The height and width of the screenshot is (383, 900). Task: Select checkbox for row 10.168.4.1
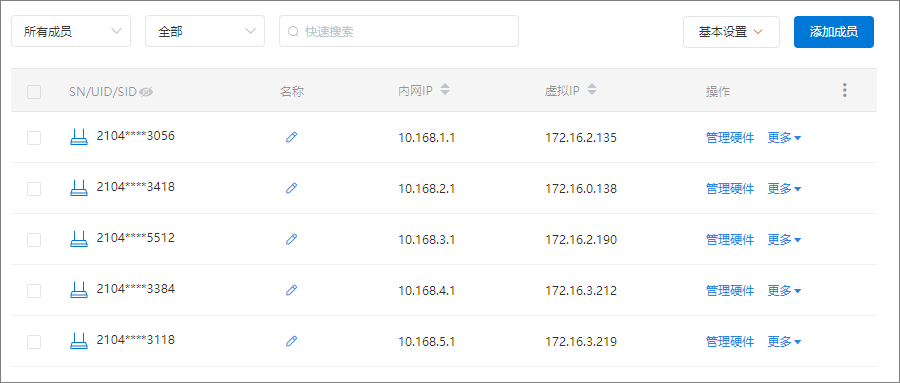click(34, 291)
